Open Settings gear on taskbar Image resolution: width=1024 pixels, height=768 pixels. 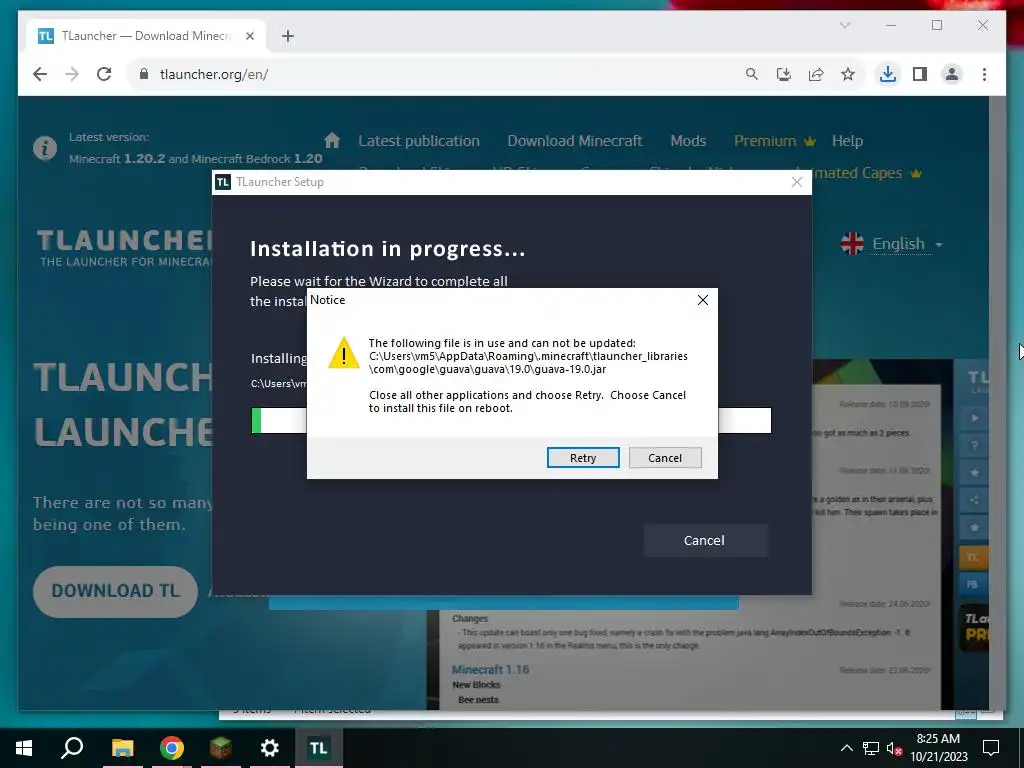coord(270,748)
